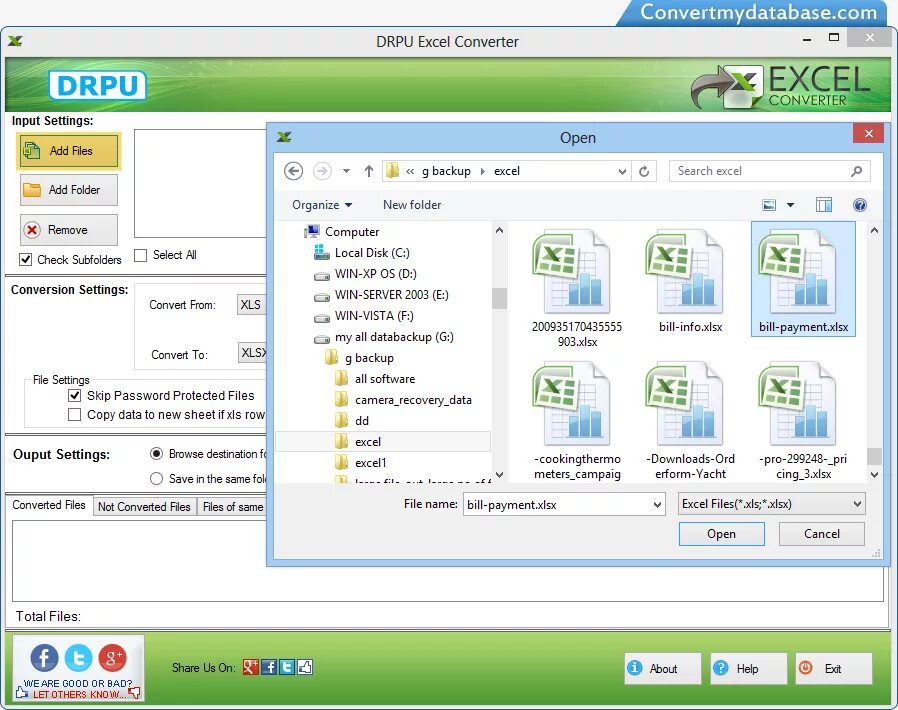Image resolution: width=898 pixels, height=710 pixels.
Task: Click the thumbs-up like share icon
Action: pos(305,667)
